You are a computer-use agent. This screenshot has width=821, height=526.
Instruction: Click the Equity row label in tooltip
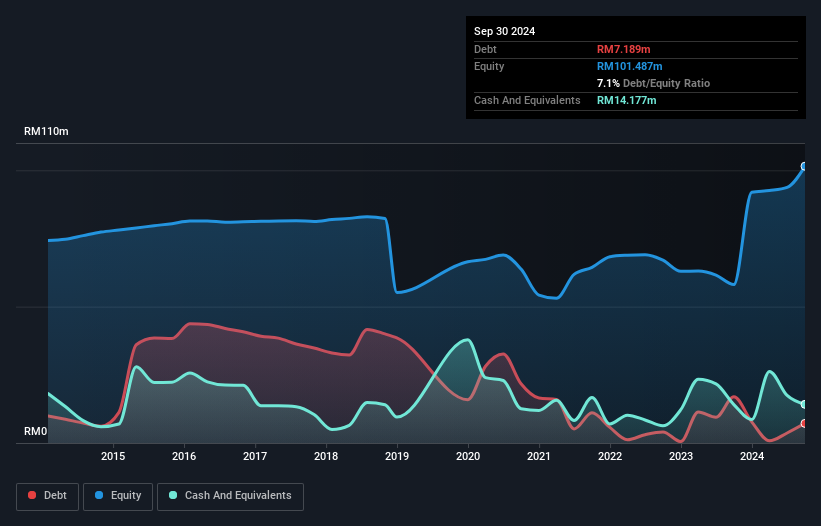point(489,66)
